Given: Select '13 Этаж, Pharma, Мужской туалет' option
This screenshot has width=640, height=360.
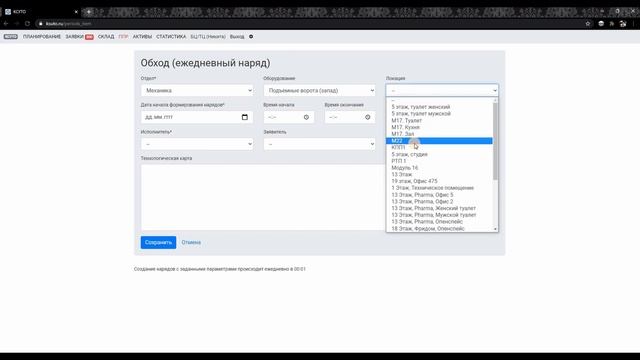Looking at the screenshot, I should click(439, 215).
